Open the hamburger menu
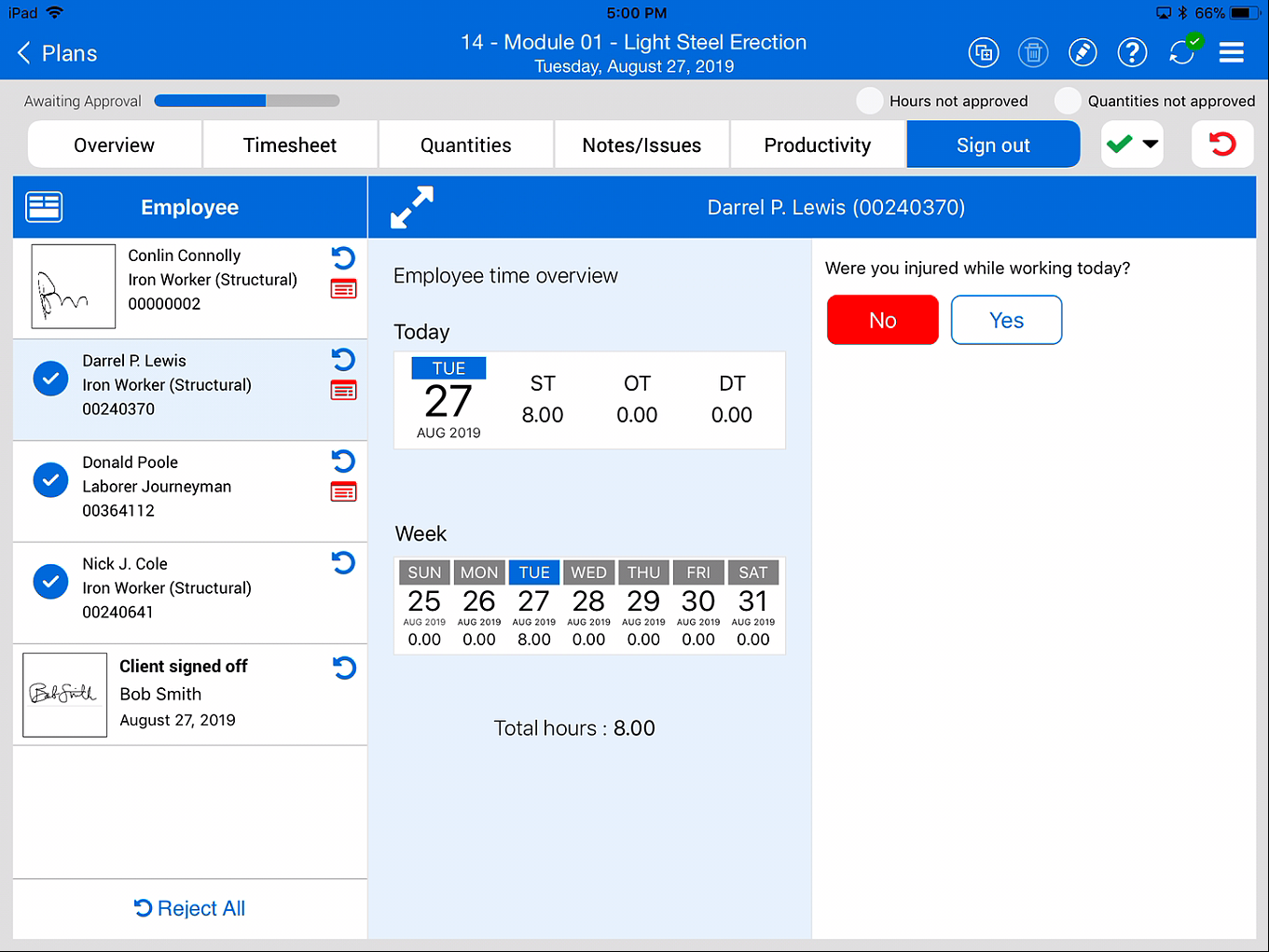Image resolution: width=1269 pixels, height=952 pixels. (x=1232, y=52)
